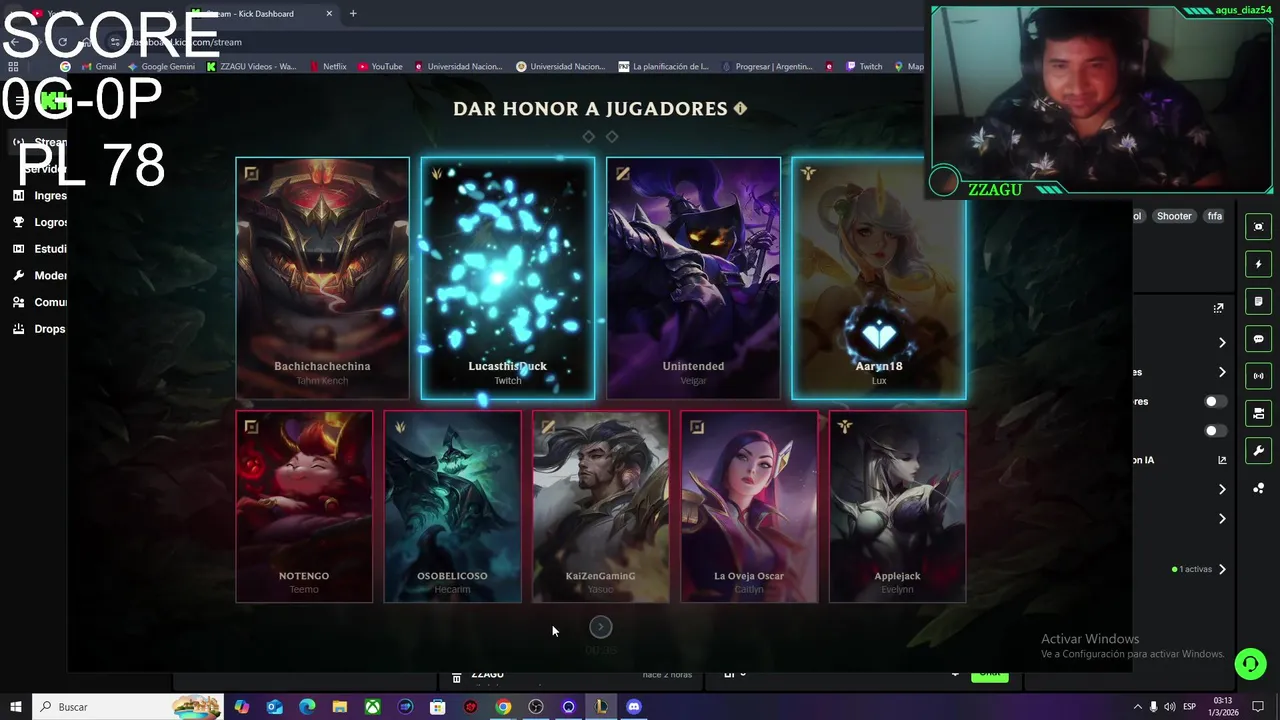Open Moderación item in Kick sidebar
Screen dimensions: 1280x720
40,276
